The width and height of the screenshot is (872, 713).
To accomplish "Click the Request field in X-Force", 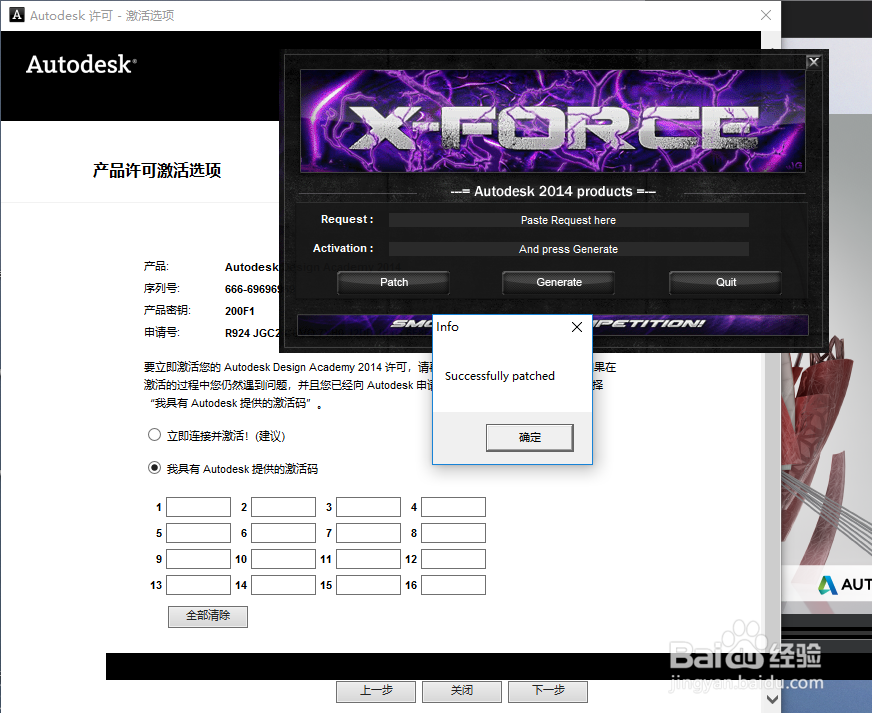I will tap(568, 220).
